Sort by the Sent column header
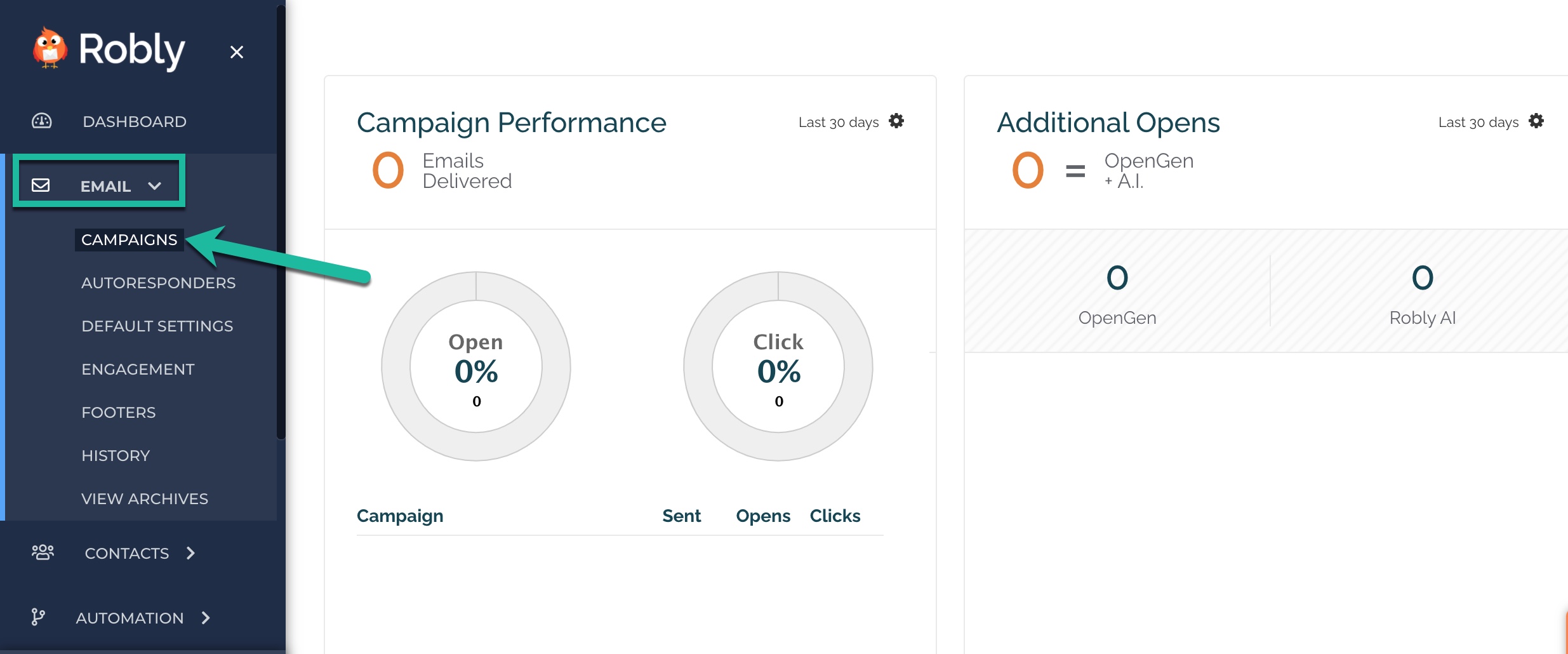 (x=682, y=516)
